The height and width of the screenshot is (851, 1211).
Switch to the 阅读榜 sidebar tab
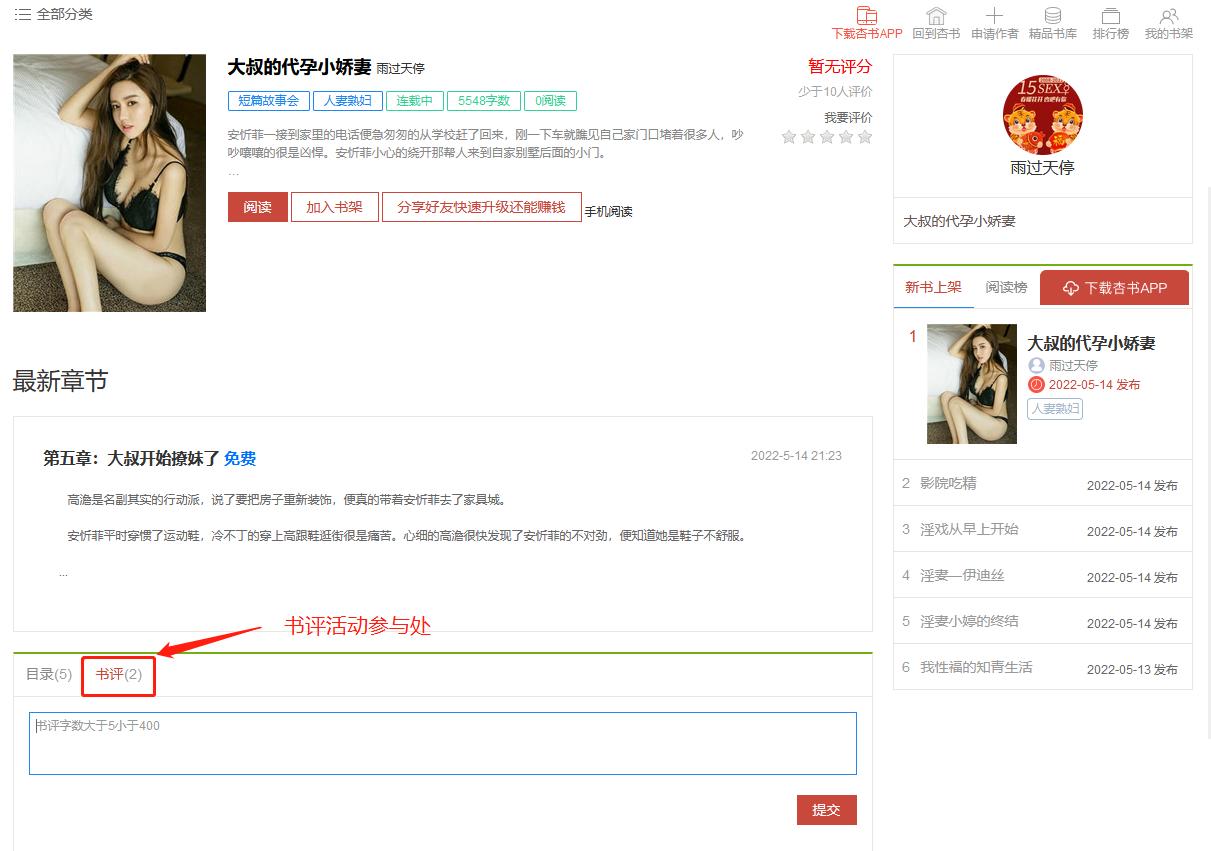(1006, 288)
